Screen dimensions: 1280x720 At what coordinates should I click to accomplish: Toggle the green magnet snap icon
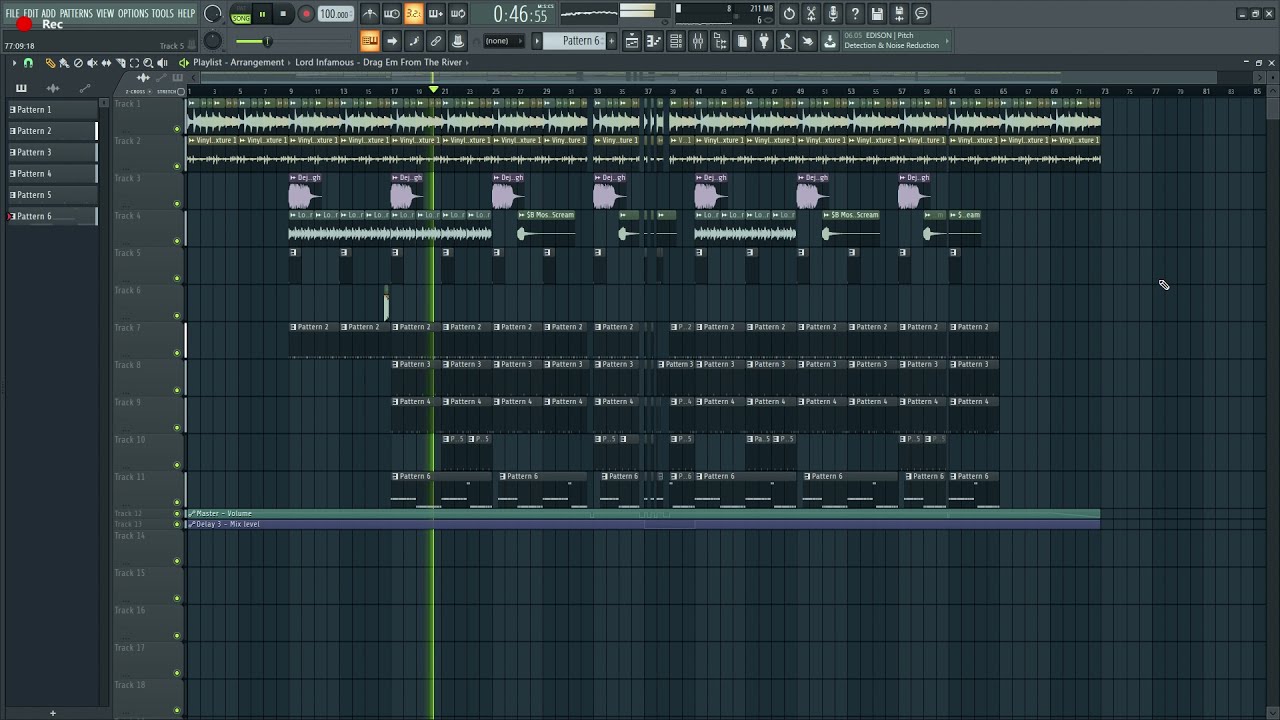28,63
